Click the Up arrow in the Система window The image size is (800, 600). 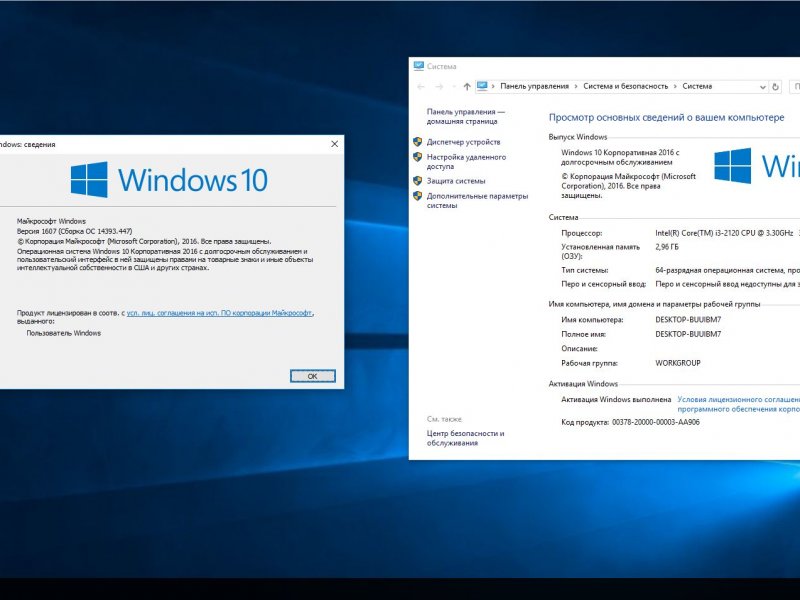click(467, 87)
